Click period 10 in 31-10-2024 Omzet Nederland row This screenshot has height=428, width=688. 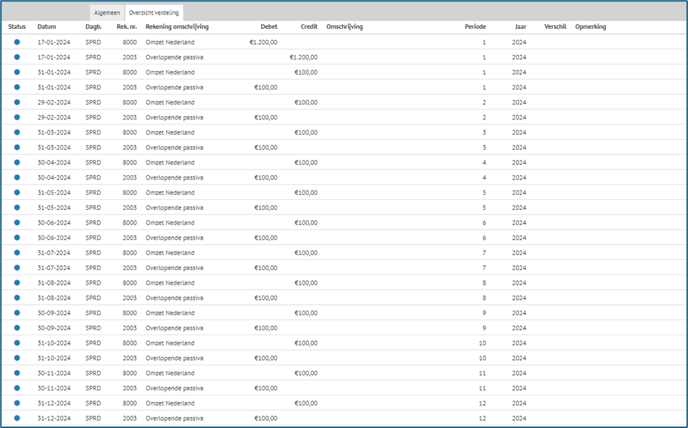point(482,343)
